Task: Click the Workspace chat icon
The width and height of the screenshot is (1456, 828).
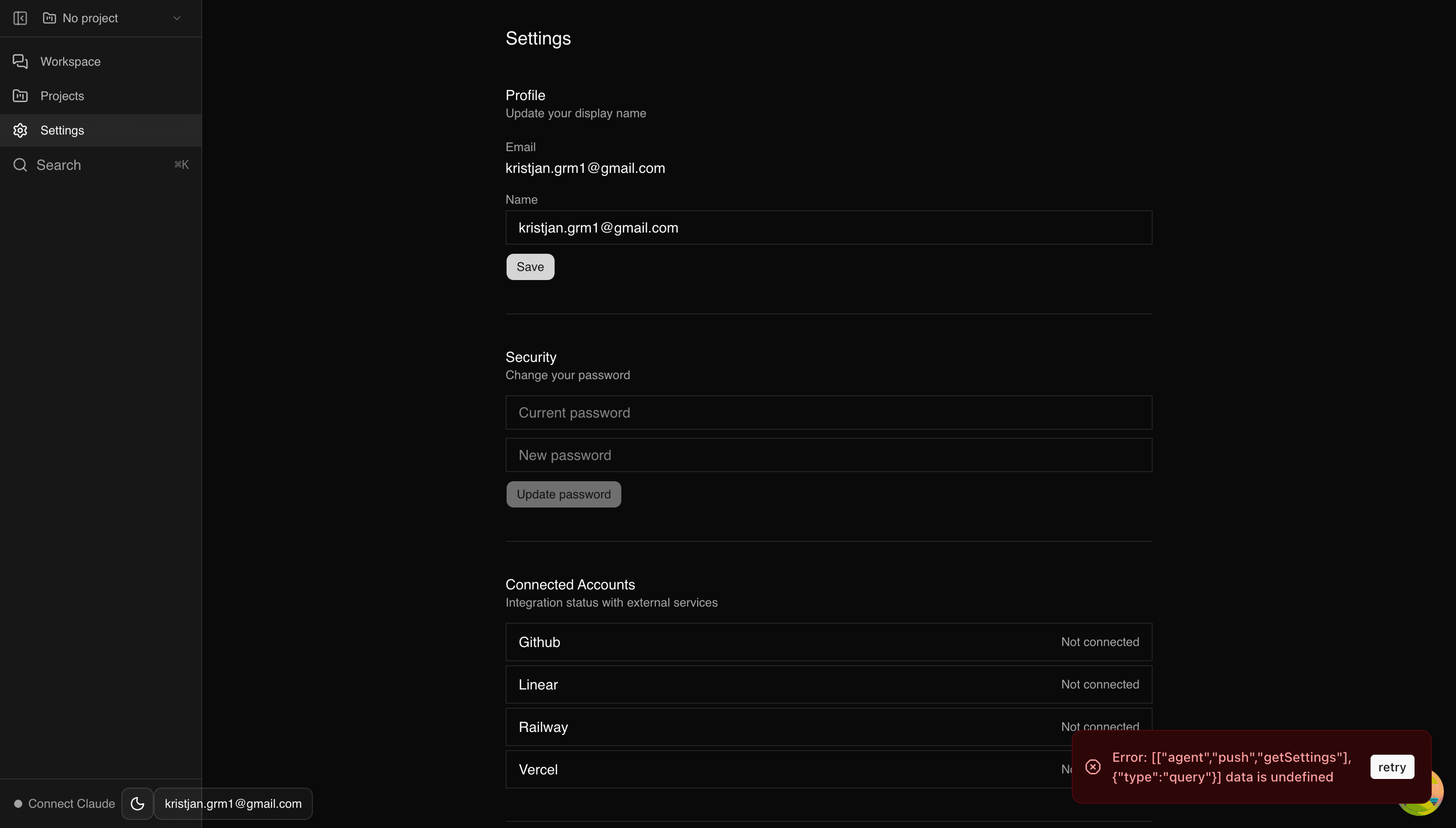Action: (20, 62)
